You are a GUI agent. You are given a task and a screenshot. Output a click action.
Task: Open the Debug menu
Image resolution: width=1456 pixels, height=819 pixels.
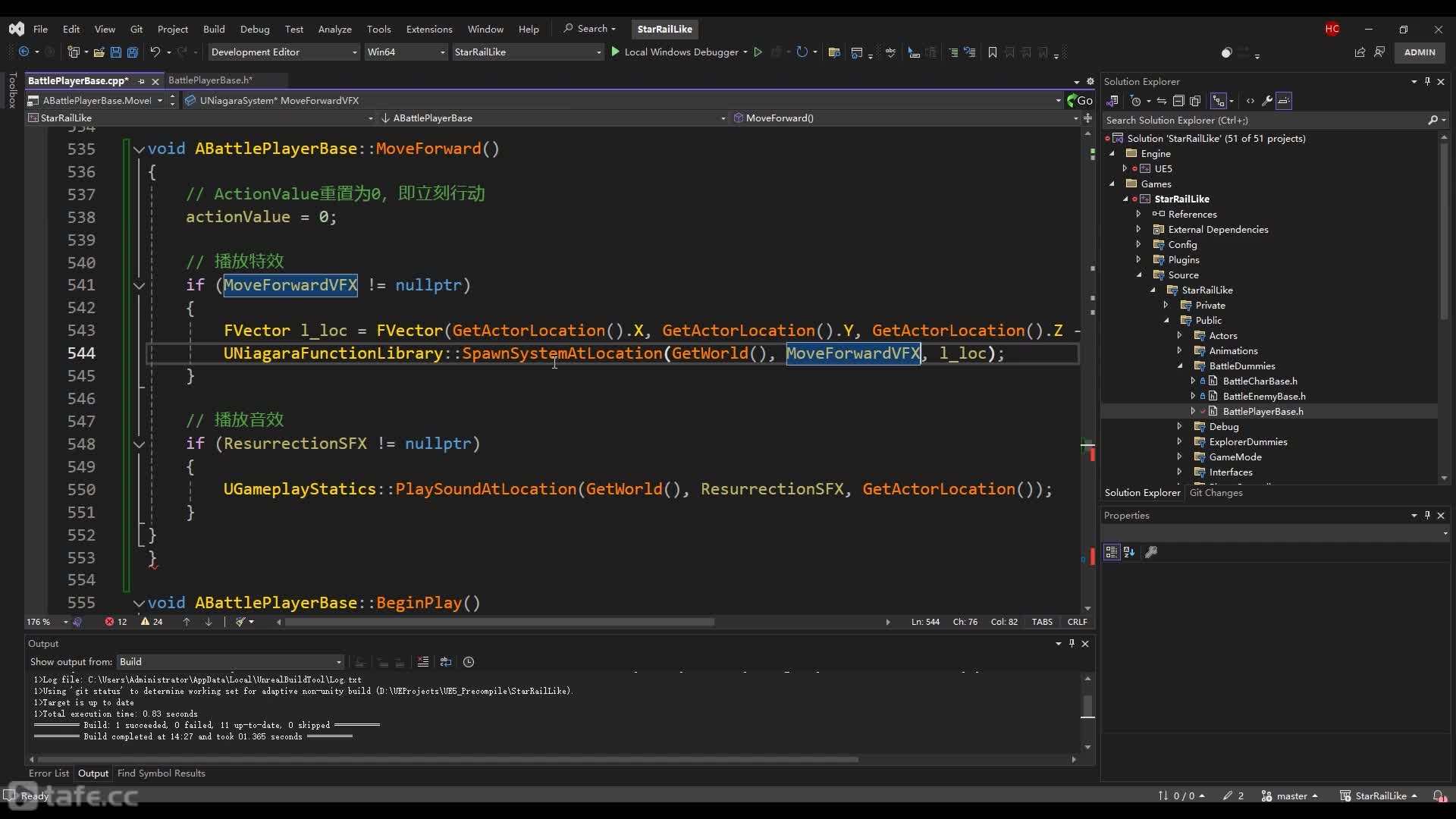tap(255, 29)
